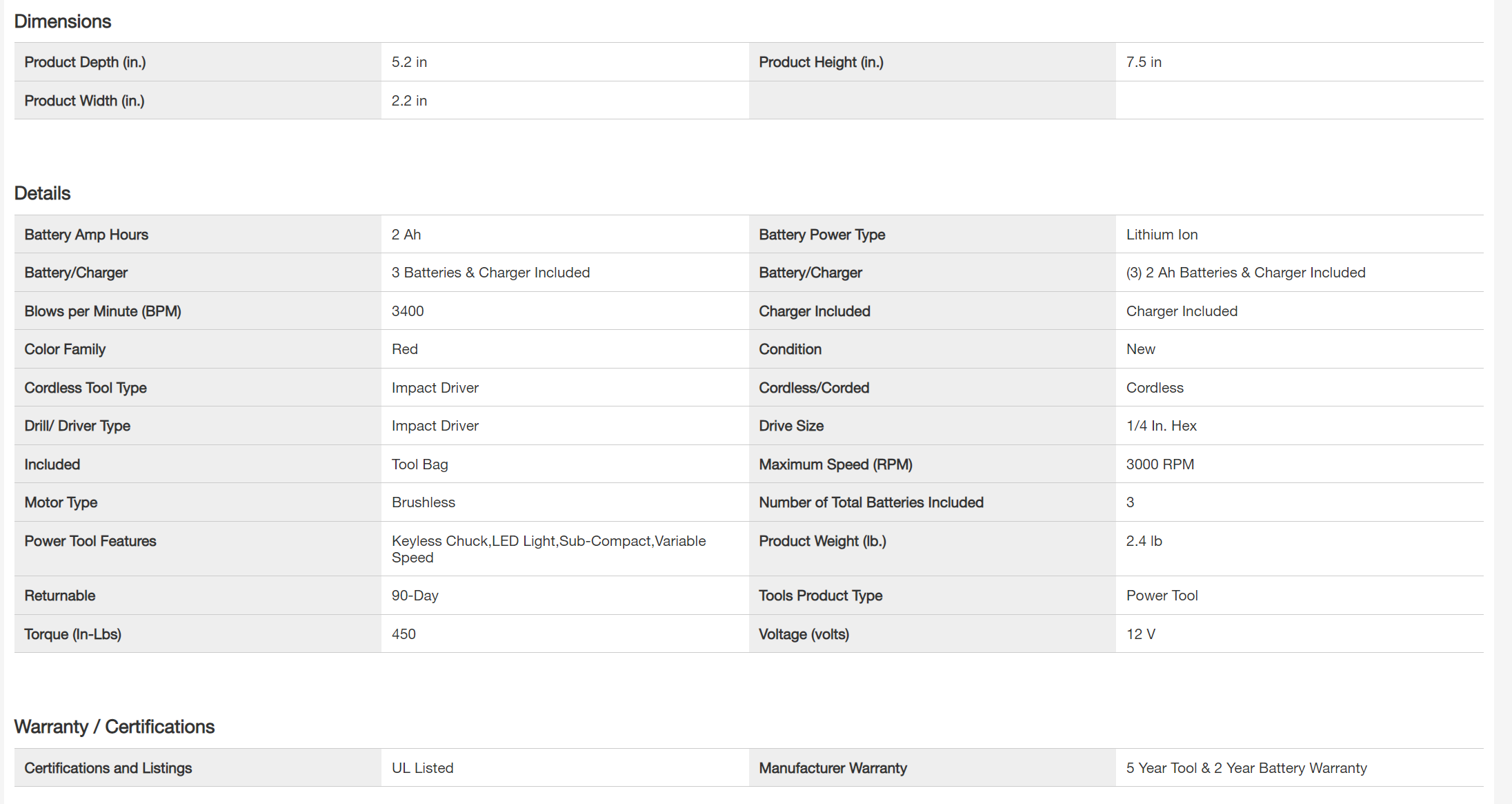Image resolution: width=1512 pixels, height=804 pixels.
Task: Click the Lithium Ion battery type value
Action: click(x=1162, y=235)
